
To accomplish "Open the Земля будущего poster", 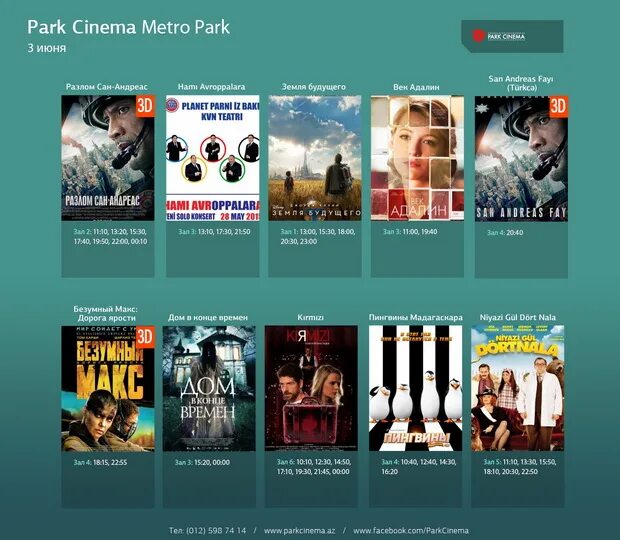I will click(x=315, y=158).
